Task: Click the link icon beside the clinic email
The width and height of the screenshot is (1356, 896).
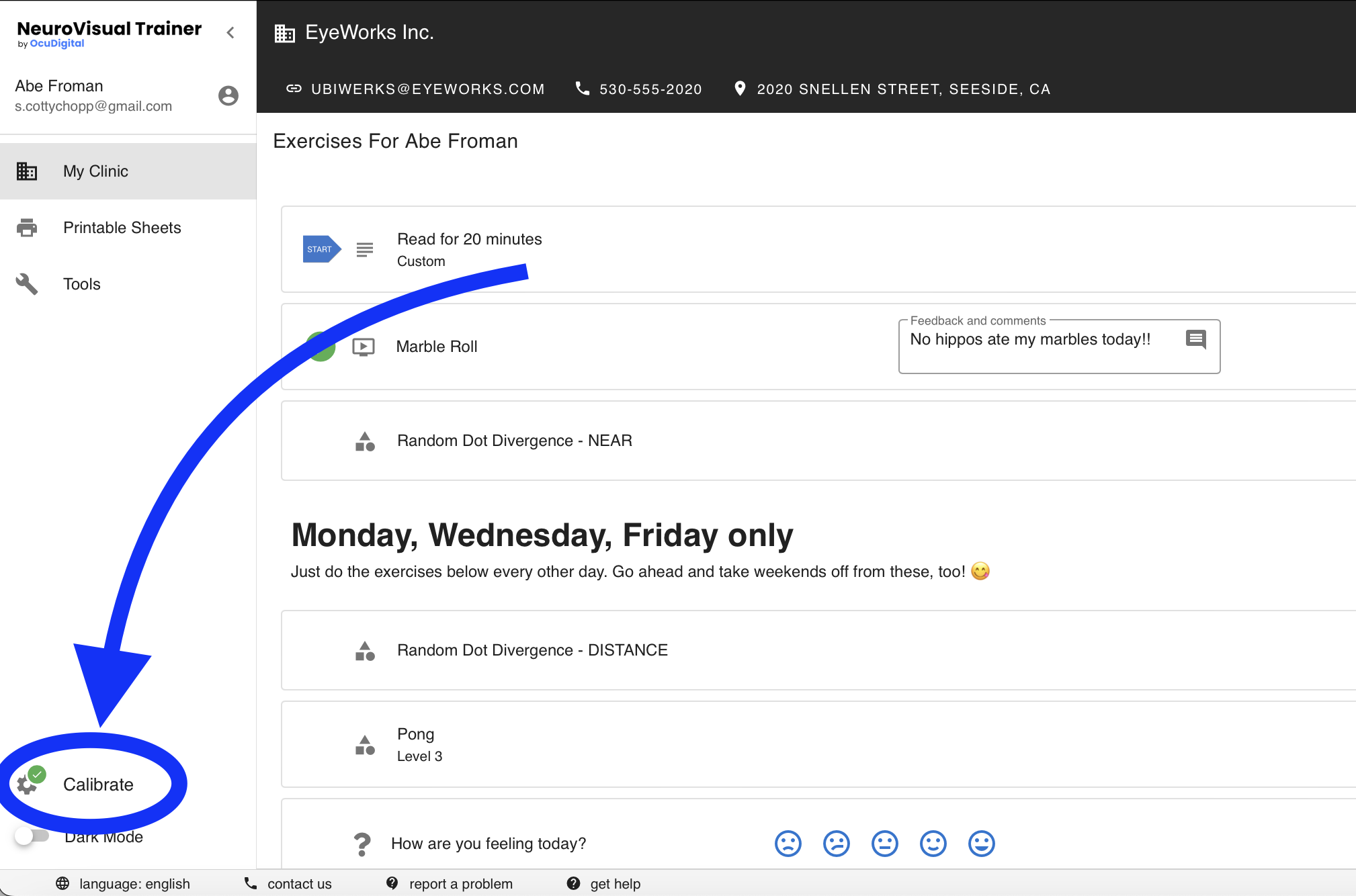Action: point(294,89)
